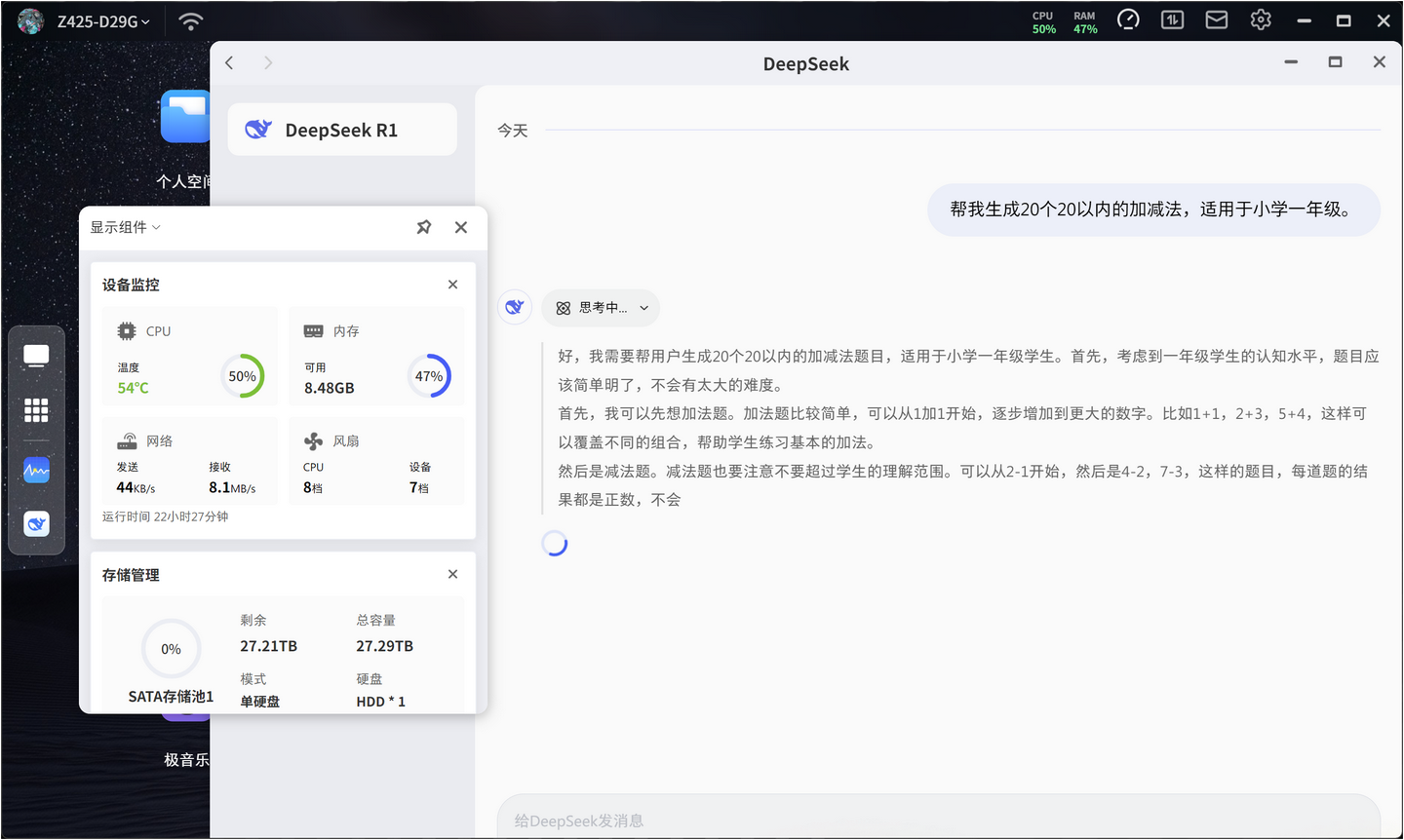Click the 单硬盘 mode value
Screen dimensions: 1404x840
click(260, 702)
